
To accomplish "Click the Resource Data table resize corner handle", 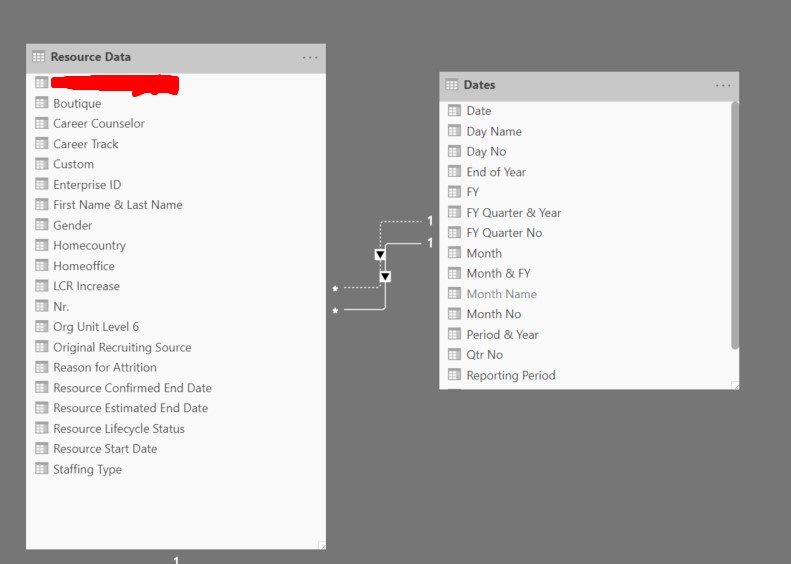I will [322, 545].
